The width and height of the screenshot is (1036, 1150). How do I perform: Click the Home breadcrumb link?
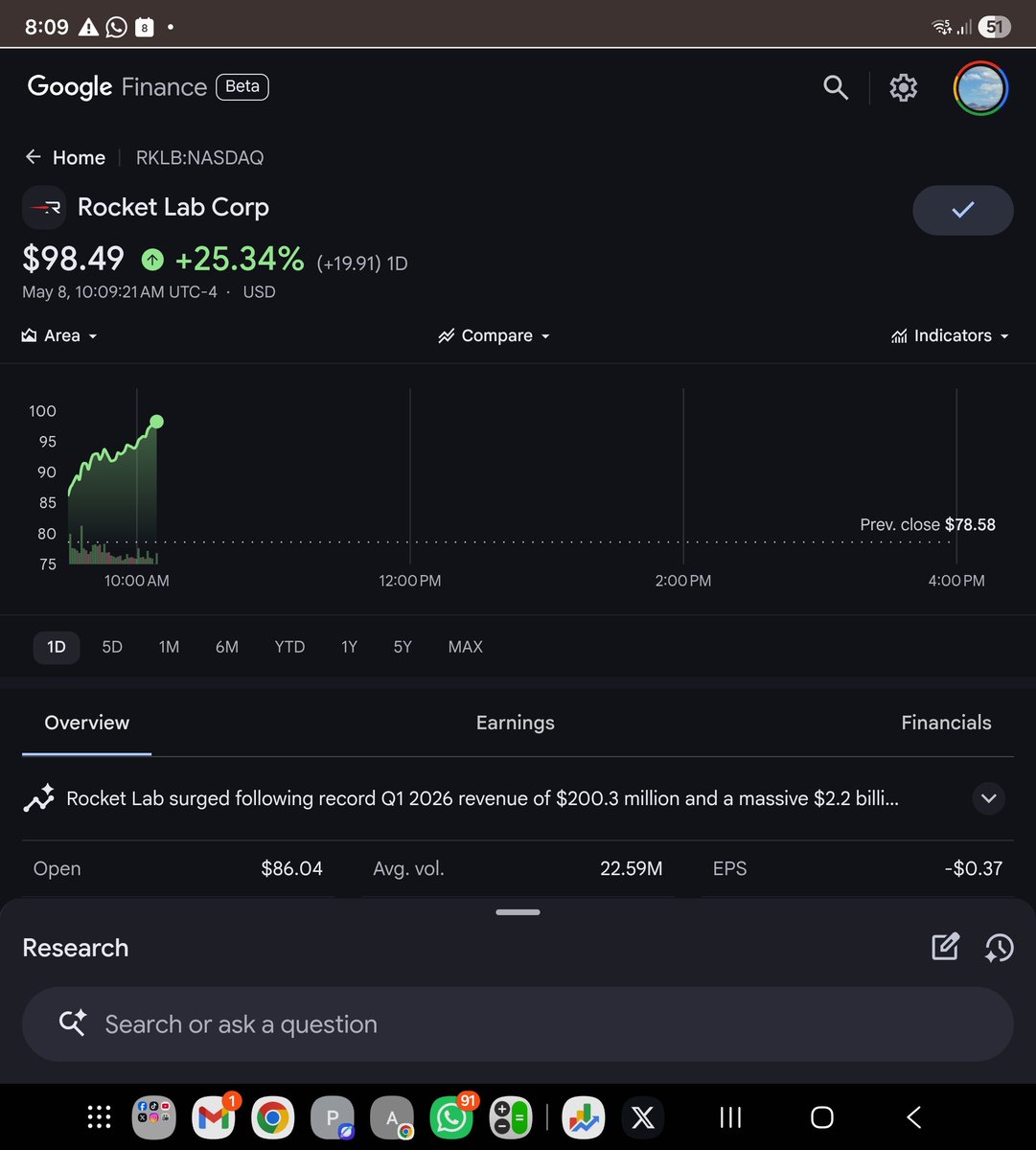point(79,157)
